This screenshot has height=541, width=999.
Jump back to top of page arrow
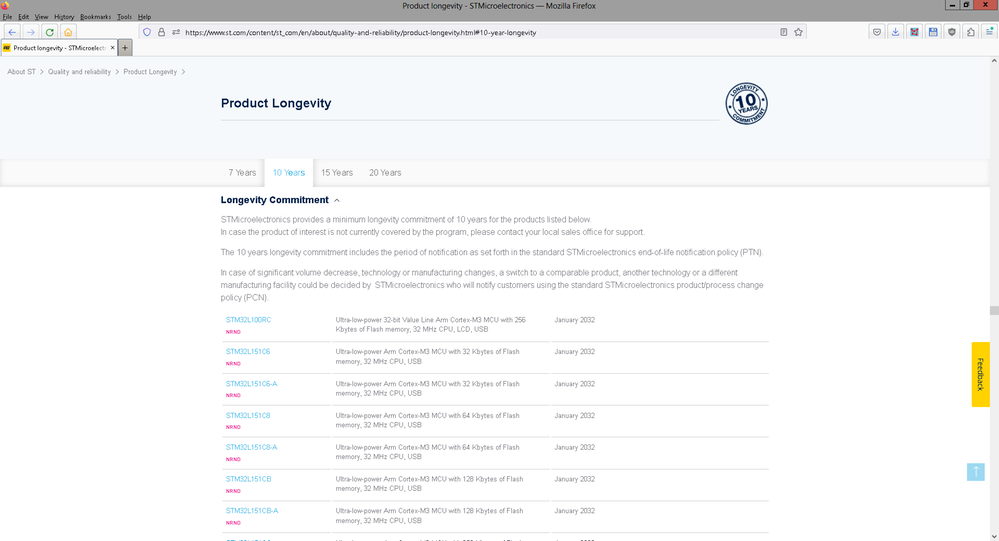coord(975,472)
